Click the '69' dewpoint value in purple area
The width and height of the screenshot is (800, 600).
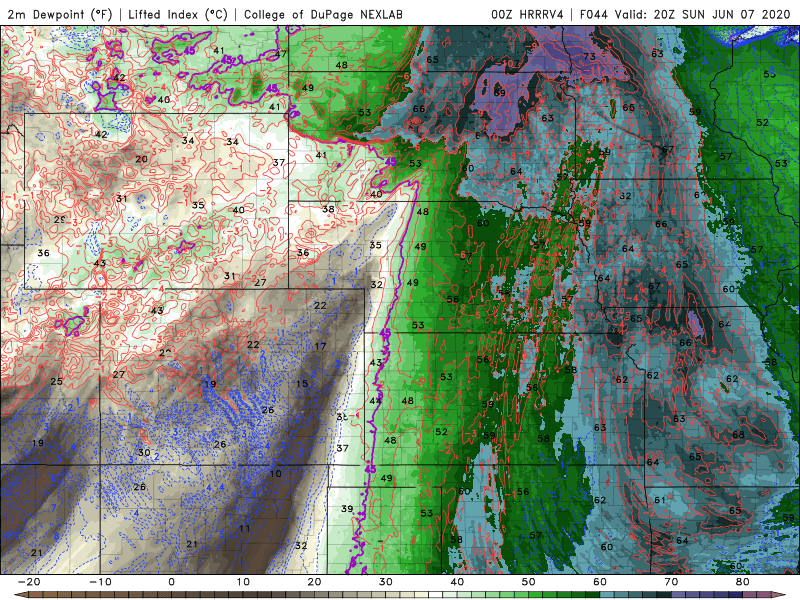pyautogui.click(x=499, y=93)
